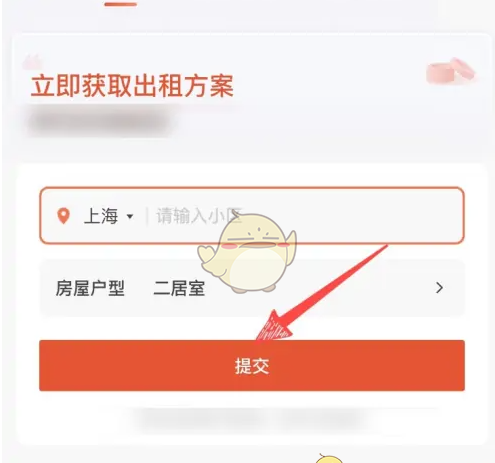
Task: Click the yellow duck icon at bottom edge
Action: (329, 458)
